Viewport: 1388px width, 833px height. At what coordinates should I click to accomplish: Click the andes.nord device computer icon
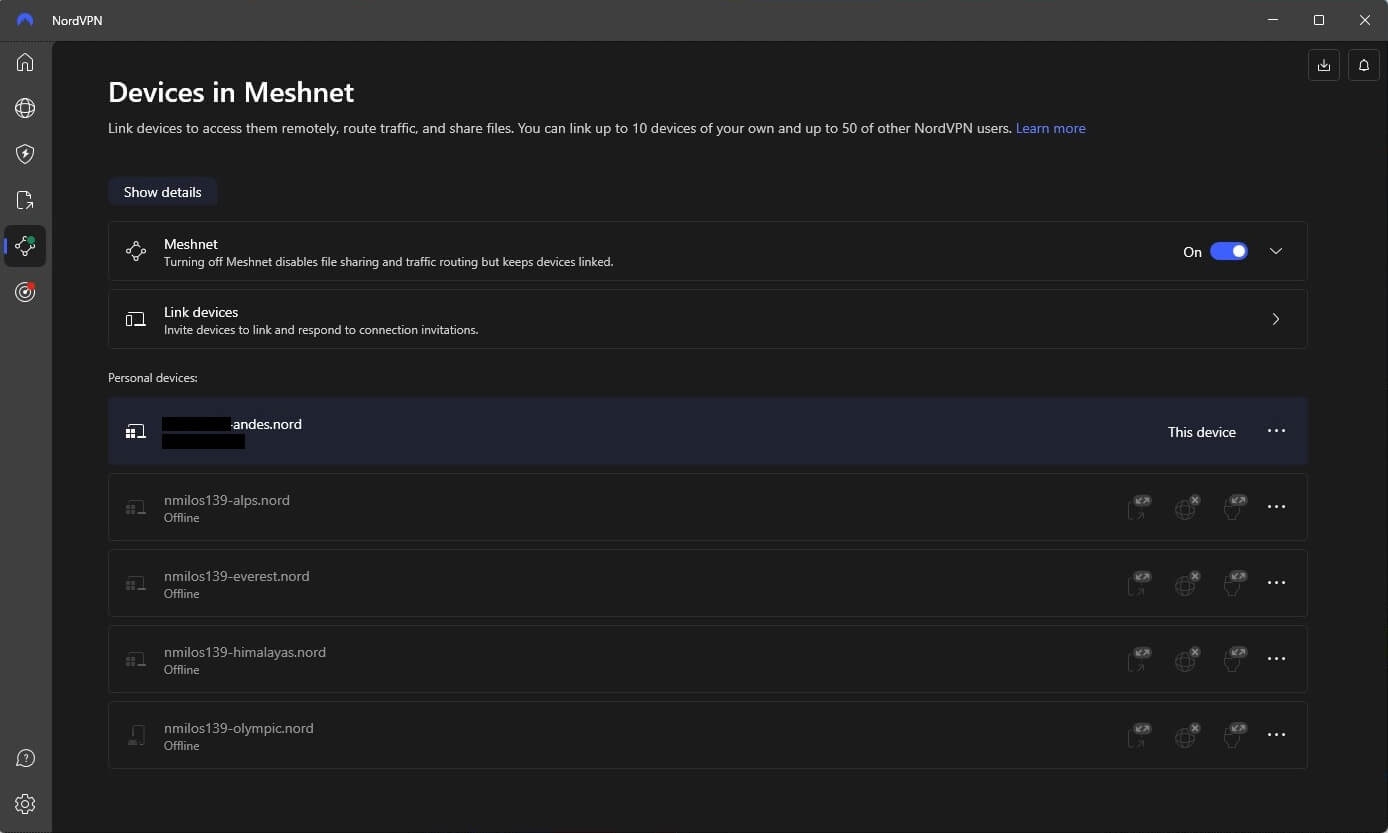pyautogui.click(x=136, y=431)
